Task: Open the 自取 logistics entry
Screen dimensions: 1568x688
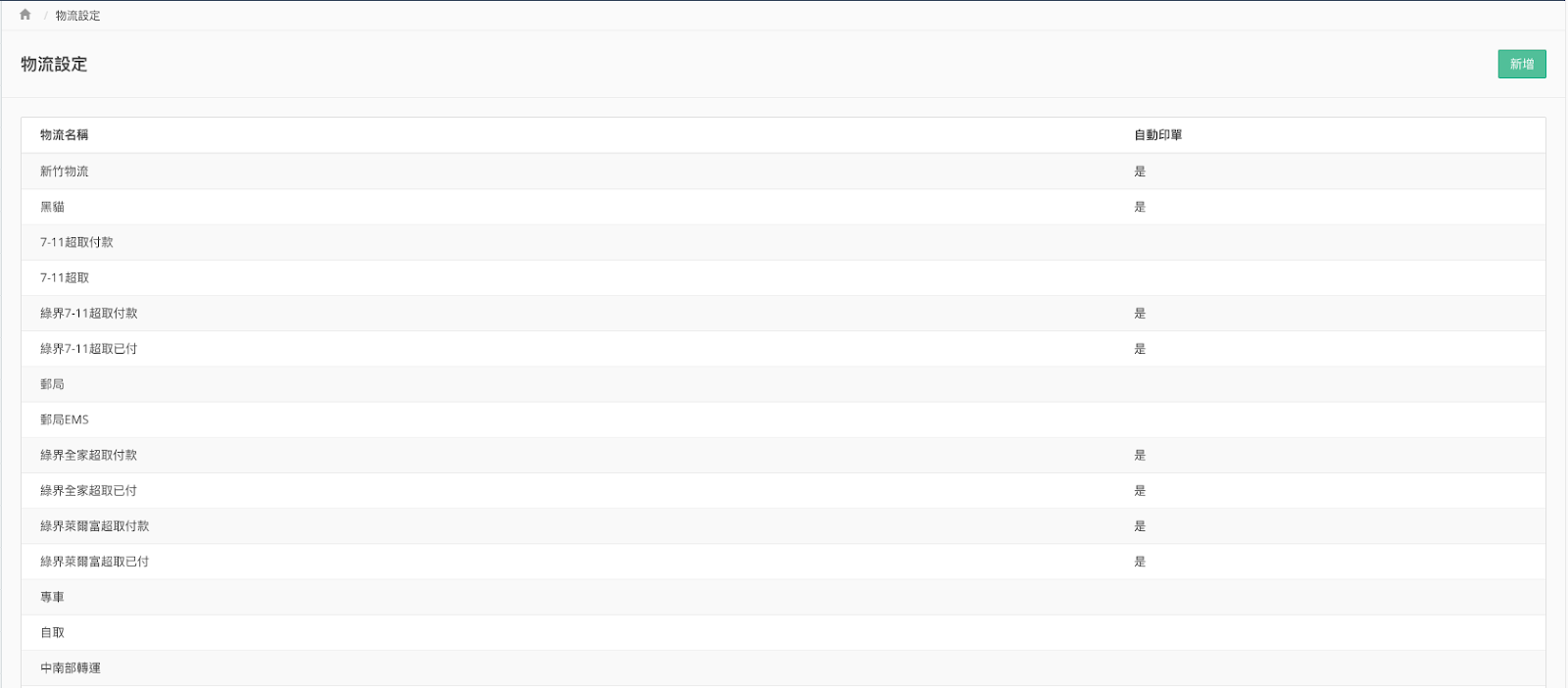Action: point(783,632)
